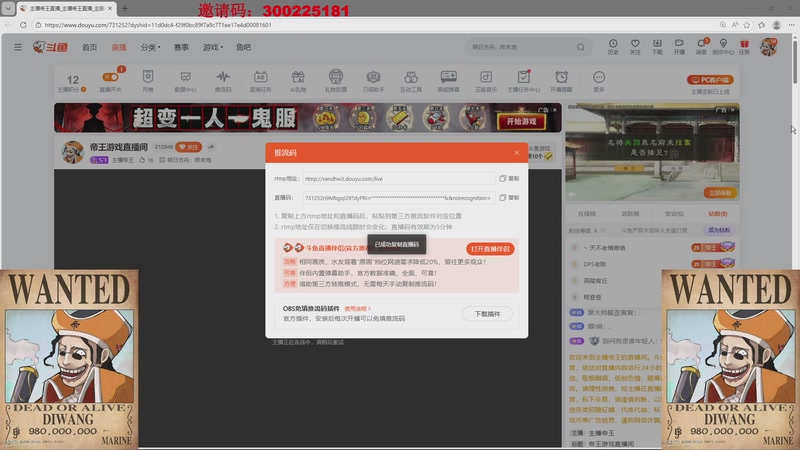Screen dimensions: 800x450
Task: Open the 任务 gift icon
Action: [744, 46]
